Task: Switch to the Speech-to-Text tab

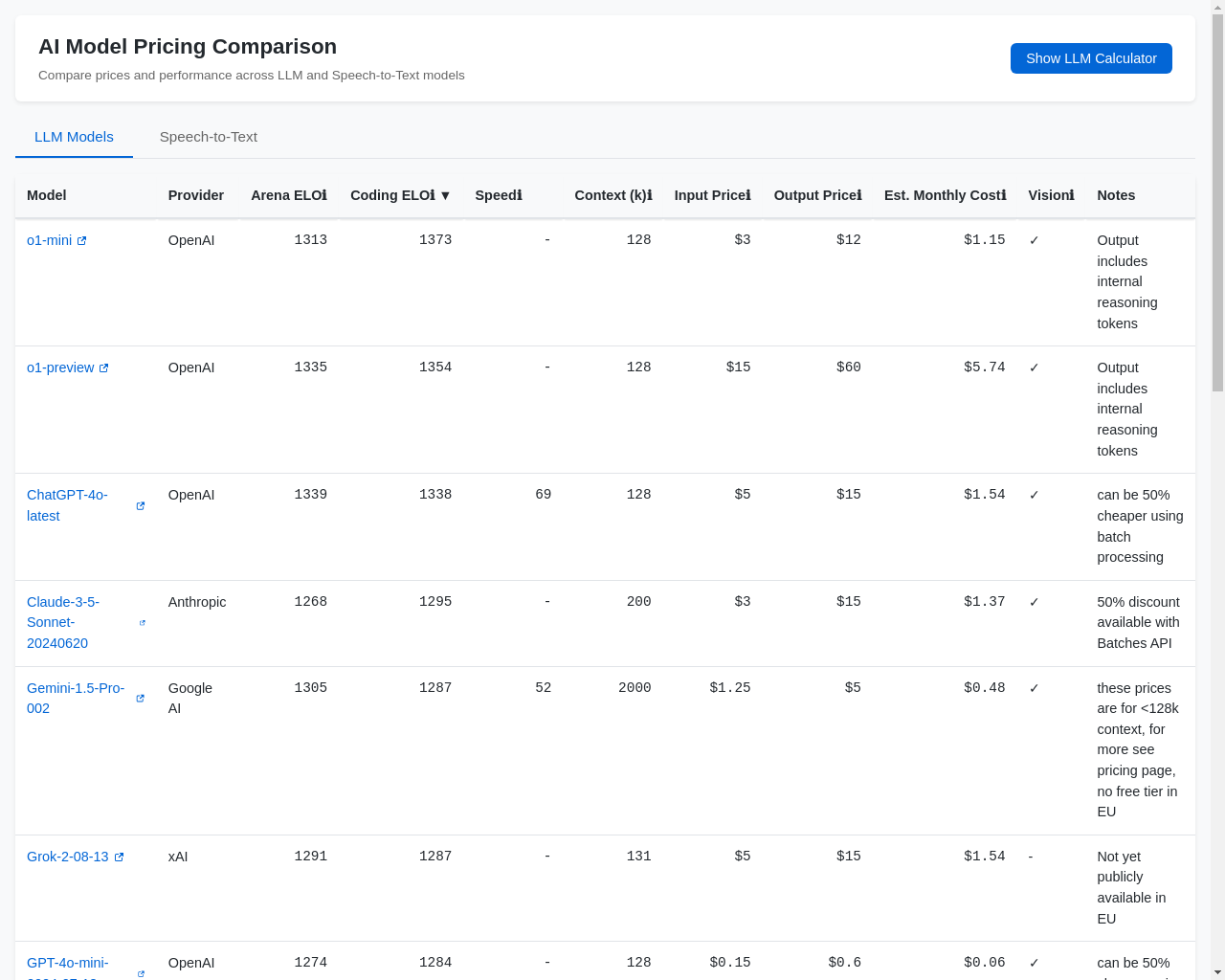Action: [x=209, y=137]
